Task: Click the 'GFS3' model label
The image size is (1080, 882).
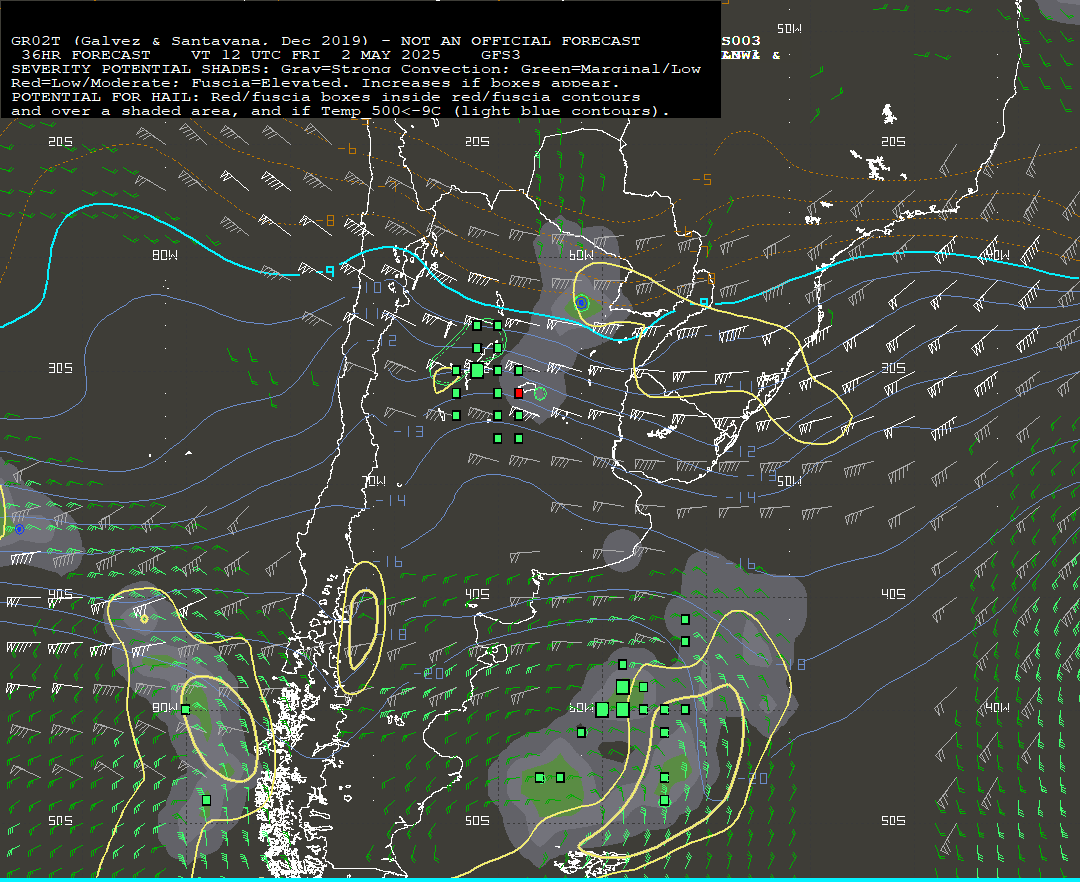Action: coord(501,54)
